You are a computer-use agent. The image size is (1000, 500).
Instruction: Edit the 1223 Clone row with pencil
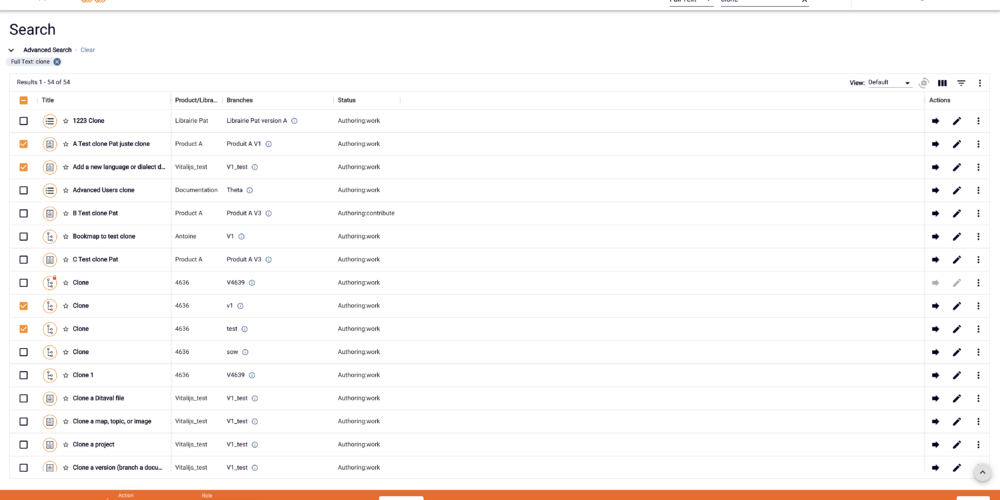pos(957,121)
